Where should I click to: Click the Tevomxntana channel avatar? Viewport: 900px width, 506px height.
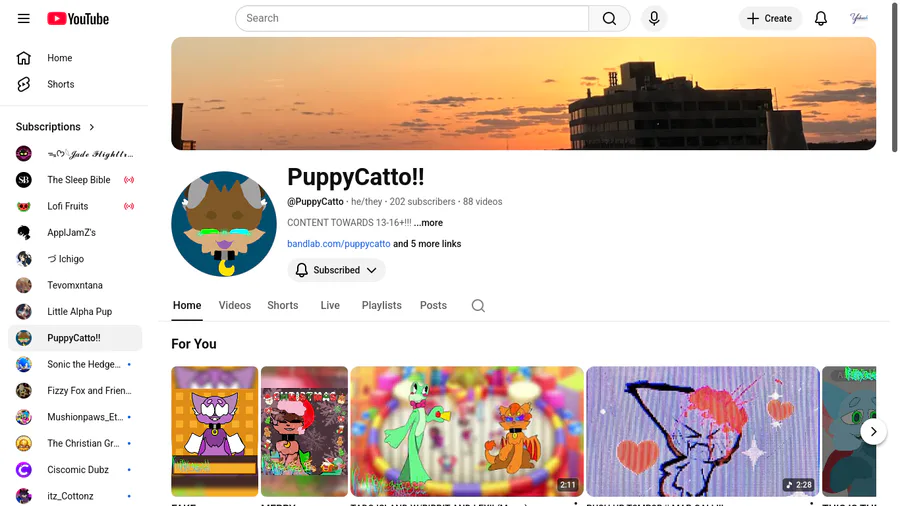(x=24, y=285)
